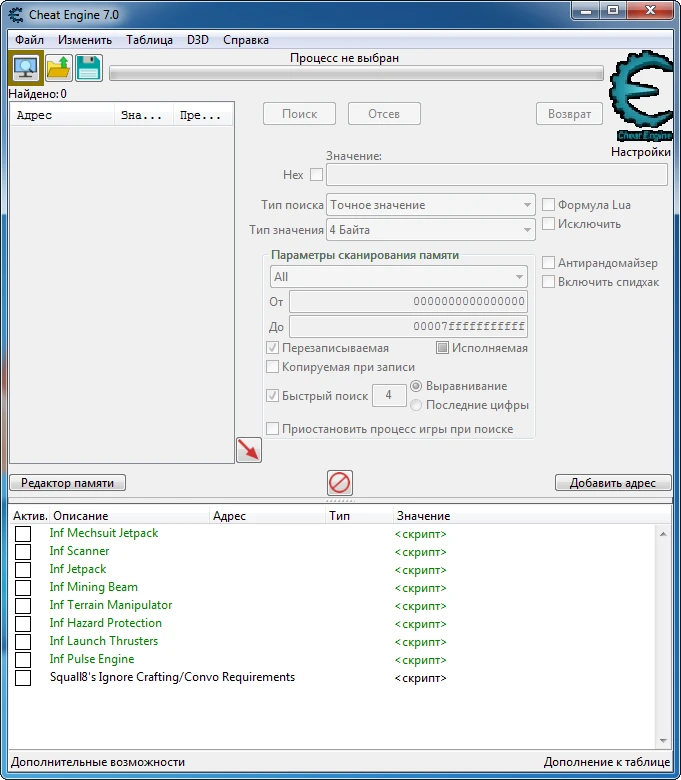Click the red arrow copy-to-address-list icon
681x780 pixels.
click(249, 450)
